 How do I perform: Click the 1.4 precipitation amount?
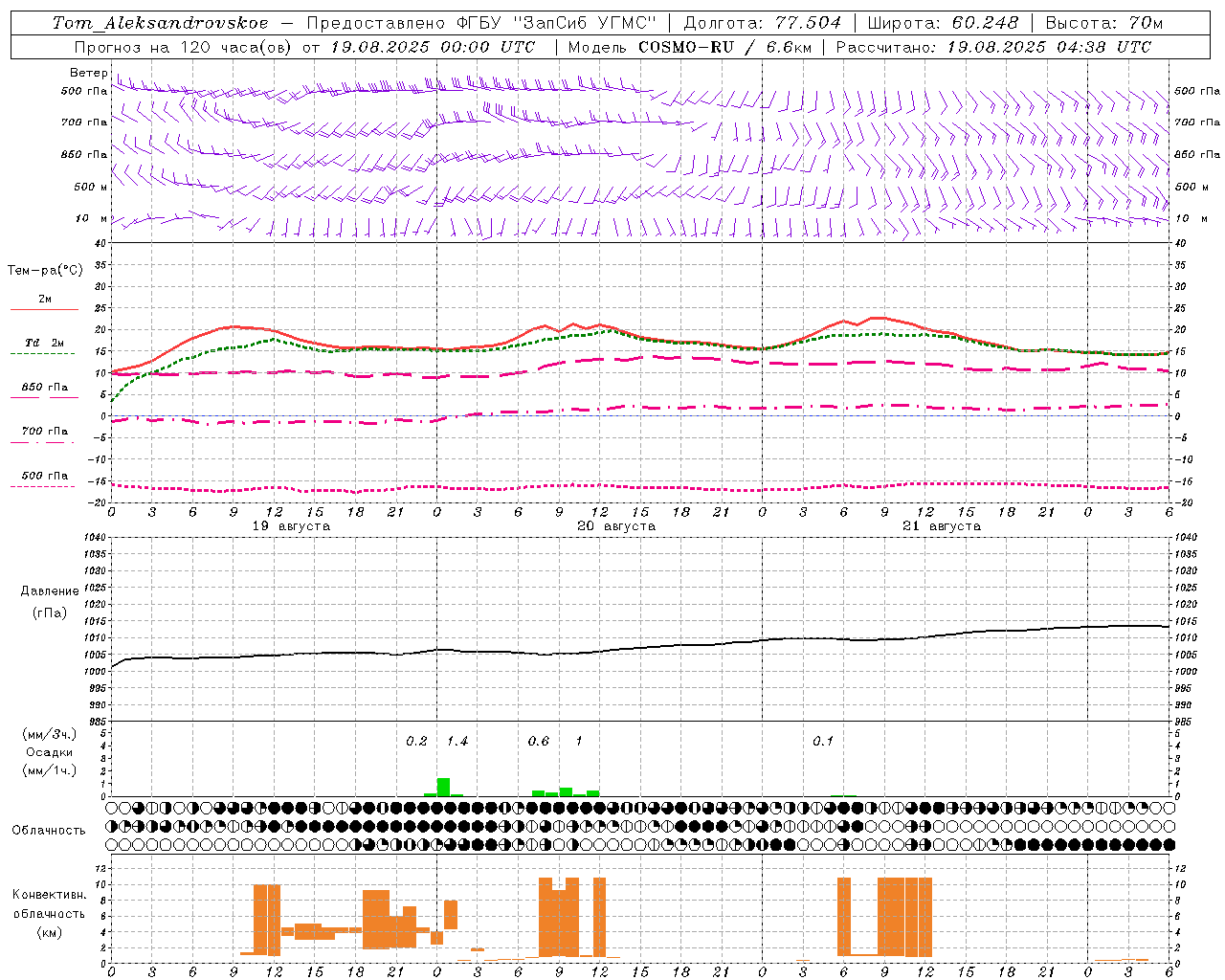tap(457, 742)
